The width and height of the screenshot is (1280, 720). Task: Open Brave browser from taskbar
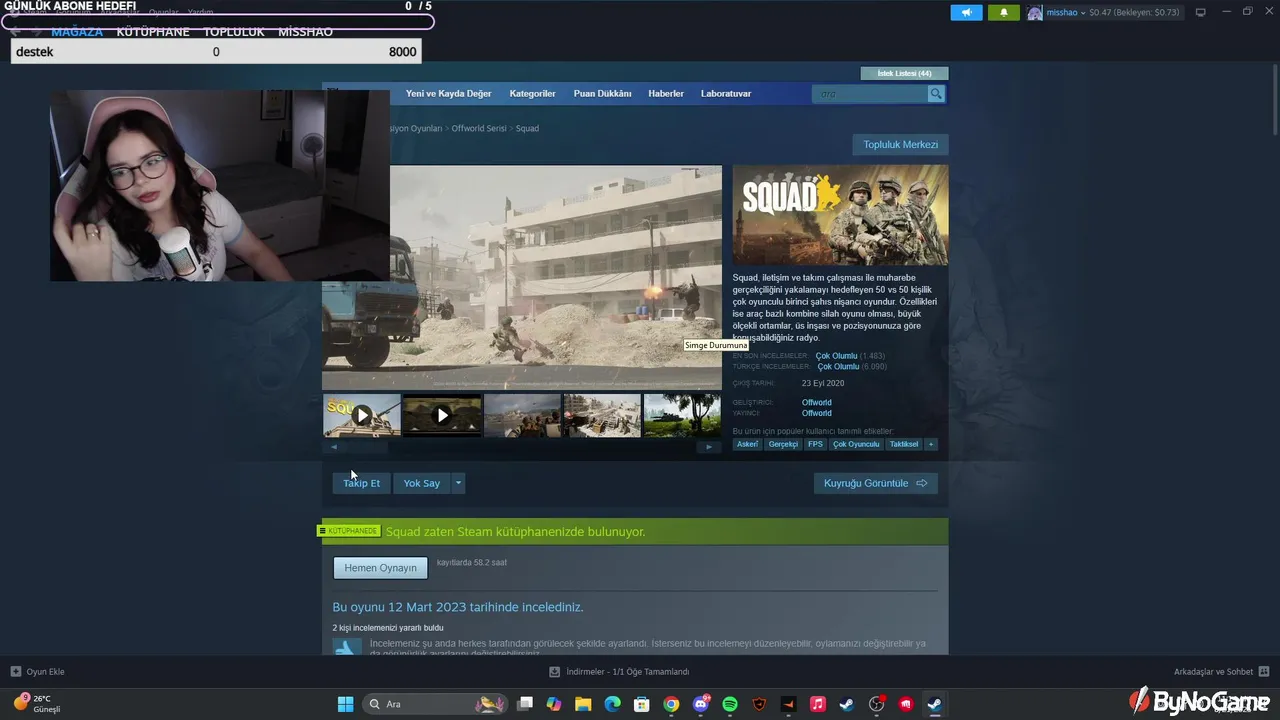(x=759, y=704)
